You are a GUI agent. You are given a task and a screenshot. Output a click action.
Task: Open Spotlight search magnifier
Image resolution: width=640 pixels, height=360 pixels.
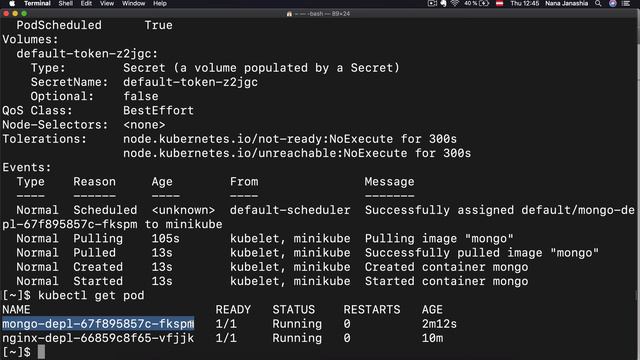point(598,3)
